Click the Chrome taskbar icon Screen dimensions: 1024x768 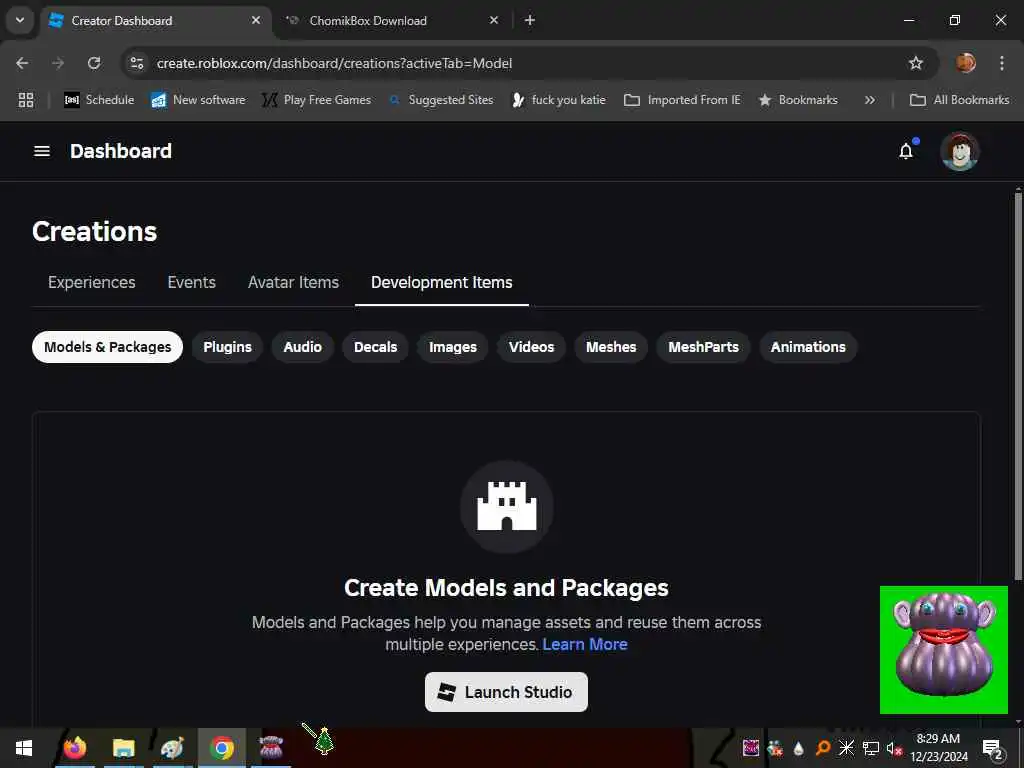tap(222, 748)
